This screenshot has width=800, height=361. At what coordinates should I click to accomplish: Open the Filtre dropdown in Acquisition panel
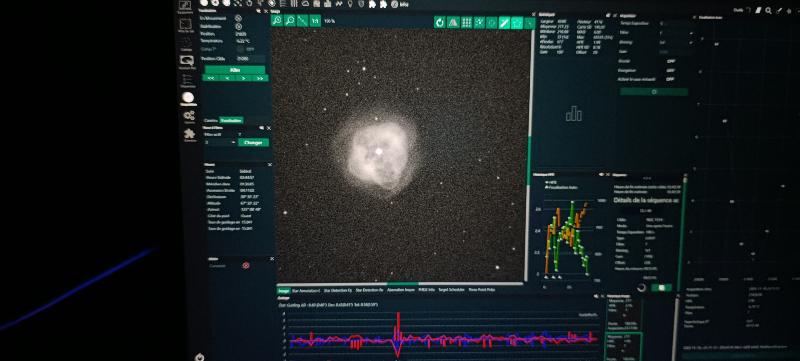677,33
